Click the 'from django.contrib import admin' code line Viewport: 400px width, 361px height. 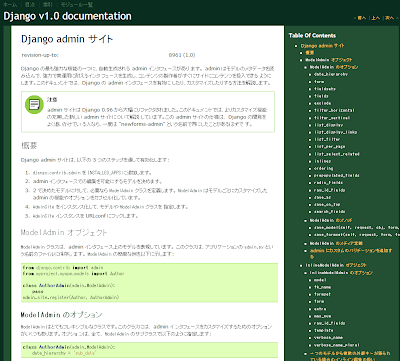tap(63, 268)
